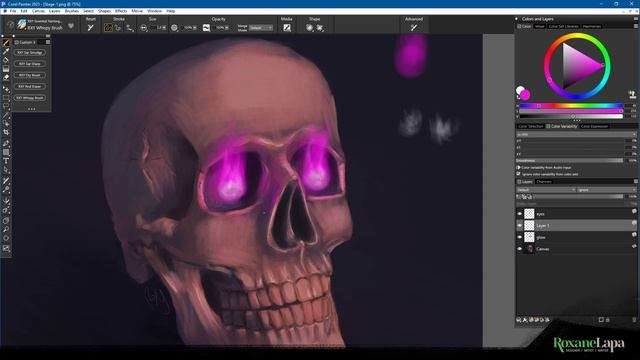Hide the eyes layer
This screenshot has width=640, height=360.
[520, 213]
